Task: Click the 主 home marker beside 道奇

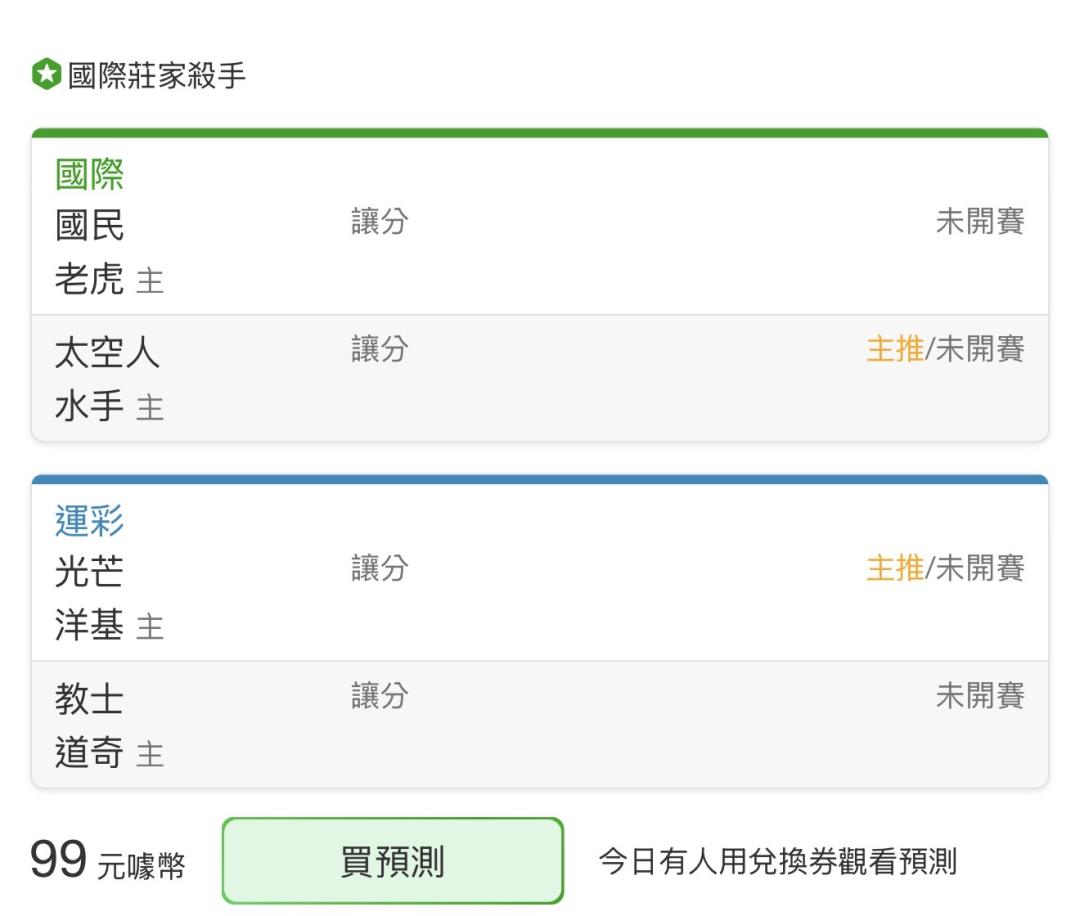Action: pyautogui.click(x=150, y=754)
